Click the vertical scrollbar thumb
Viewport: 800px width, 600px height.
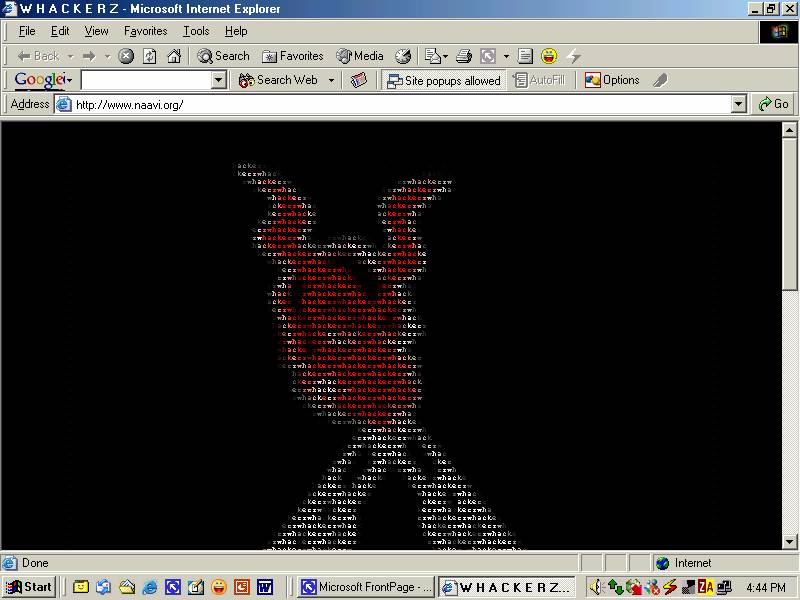point(790,214)
